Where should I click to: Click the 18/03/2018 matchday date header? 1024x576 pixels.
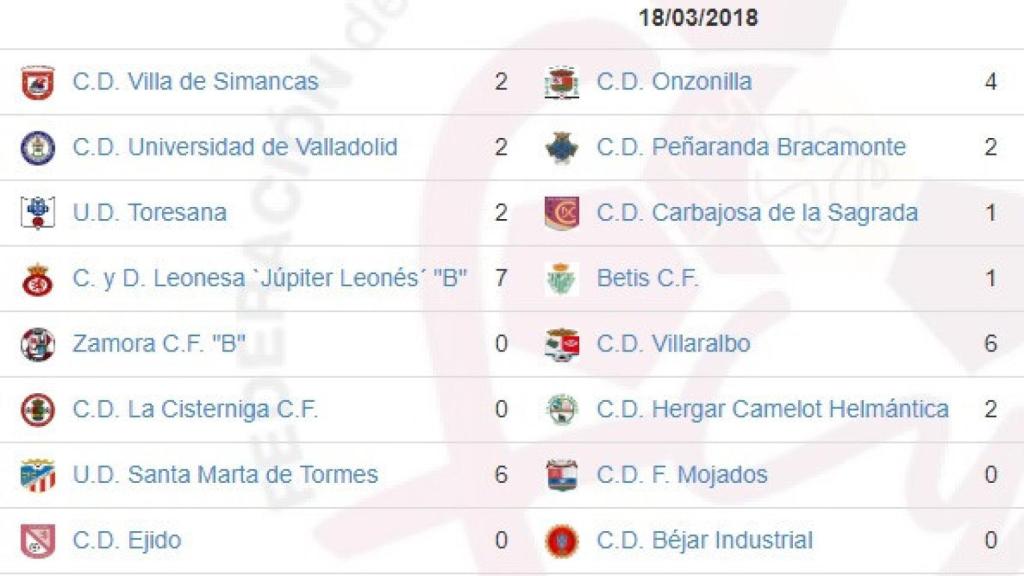click(684, 16)
